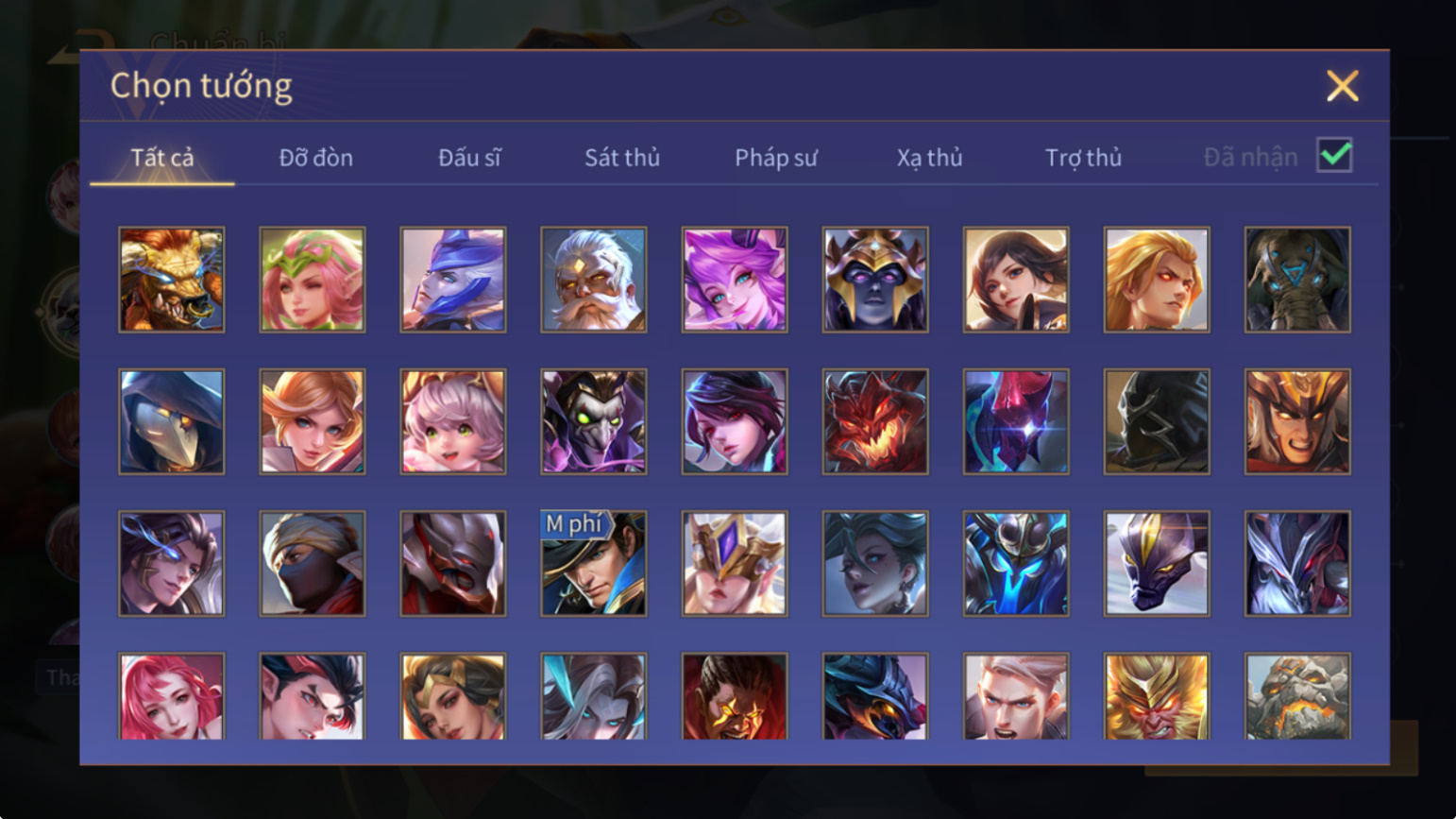The width and height of the screenshot is (1456, 819).
Task: Select the hooded plague-mask hero
Action: tap(172, 421)
